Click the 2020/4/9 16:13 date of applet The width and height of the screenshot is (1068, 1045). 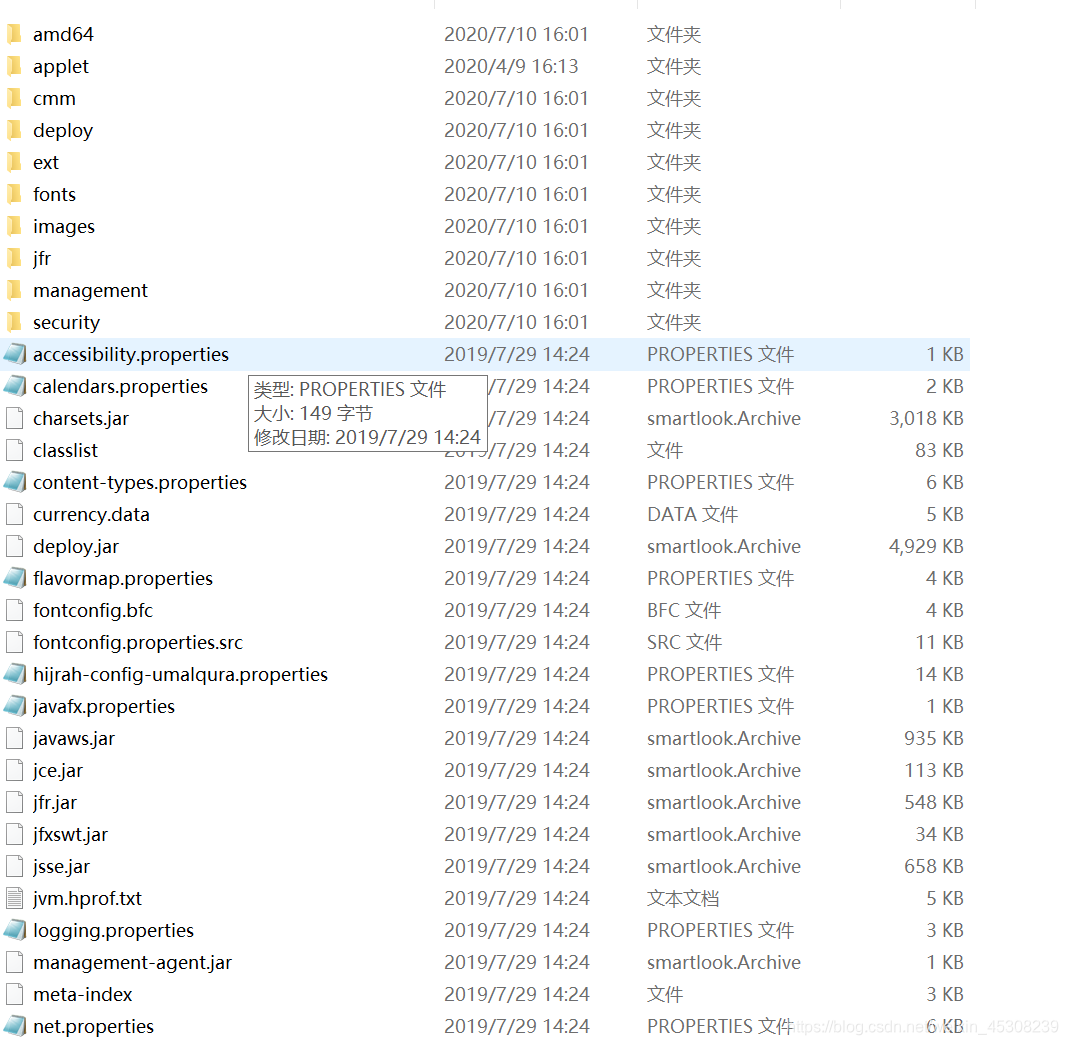click(511, 66)
